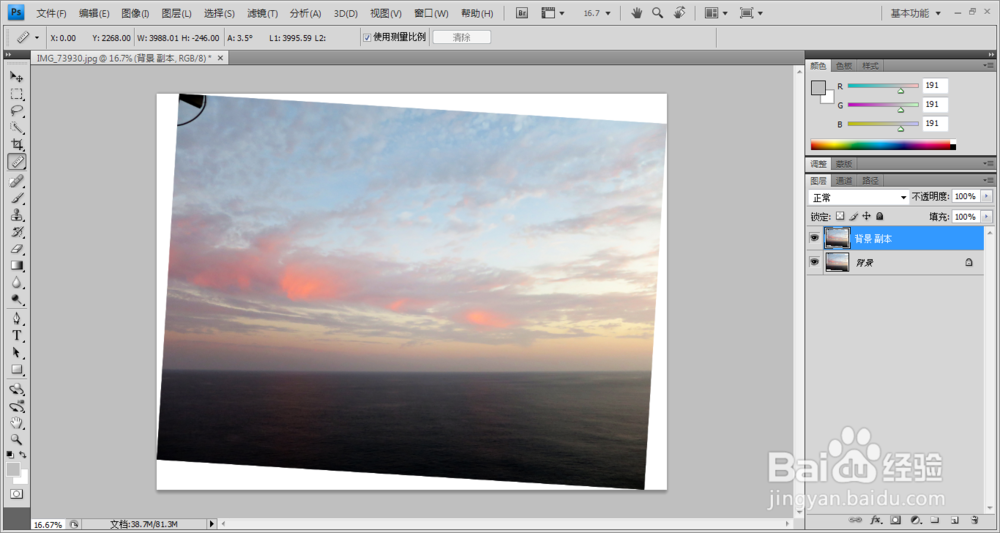Select the Rectangle shape tool

(x=17, y=370)
